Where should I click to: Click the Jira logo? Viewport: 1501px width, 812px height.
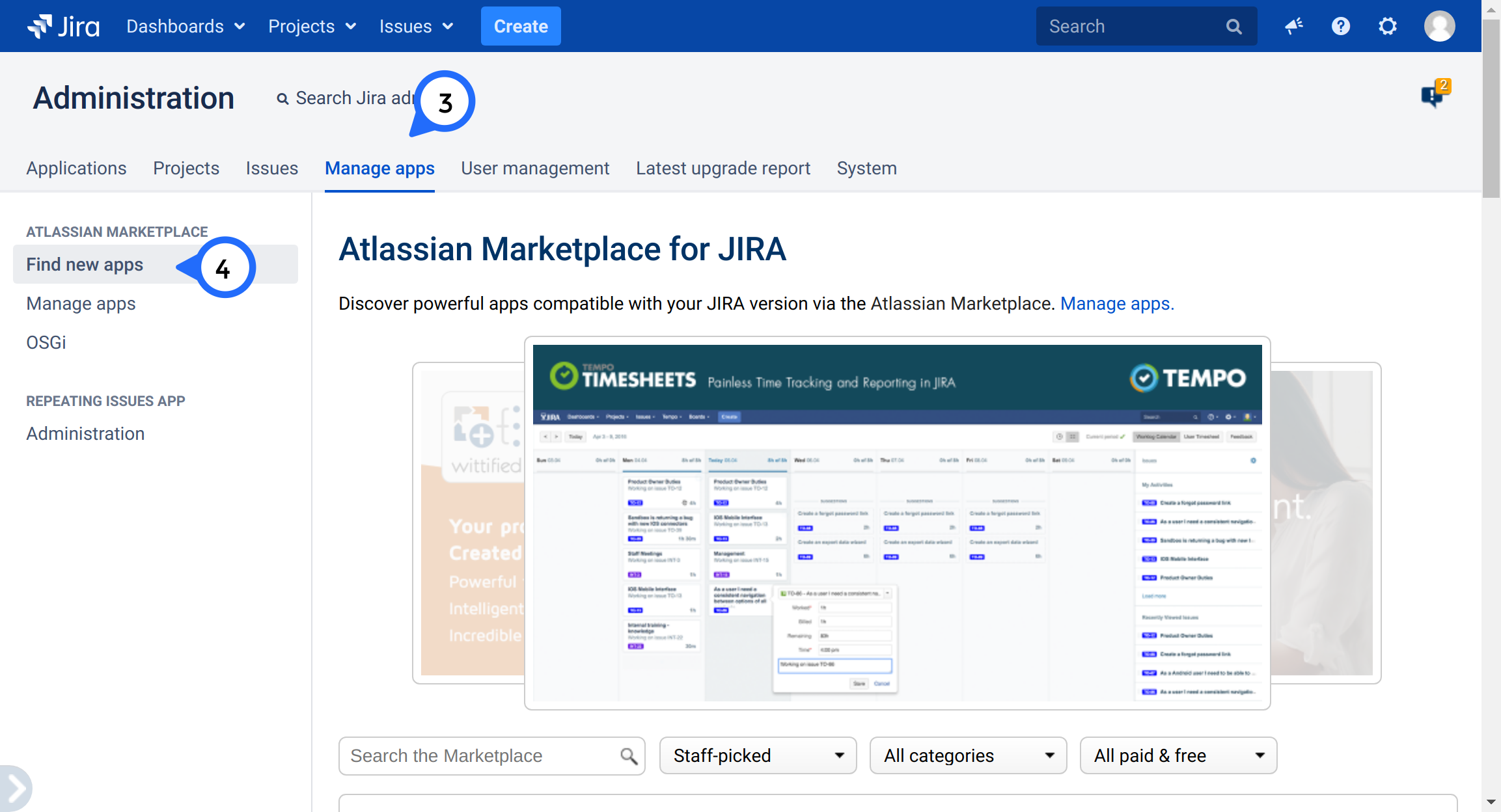click(x=63, y=26)
